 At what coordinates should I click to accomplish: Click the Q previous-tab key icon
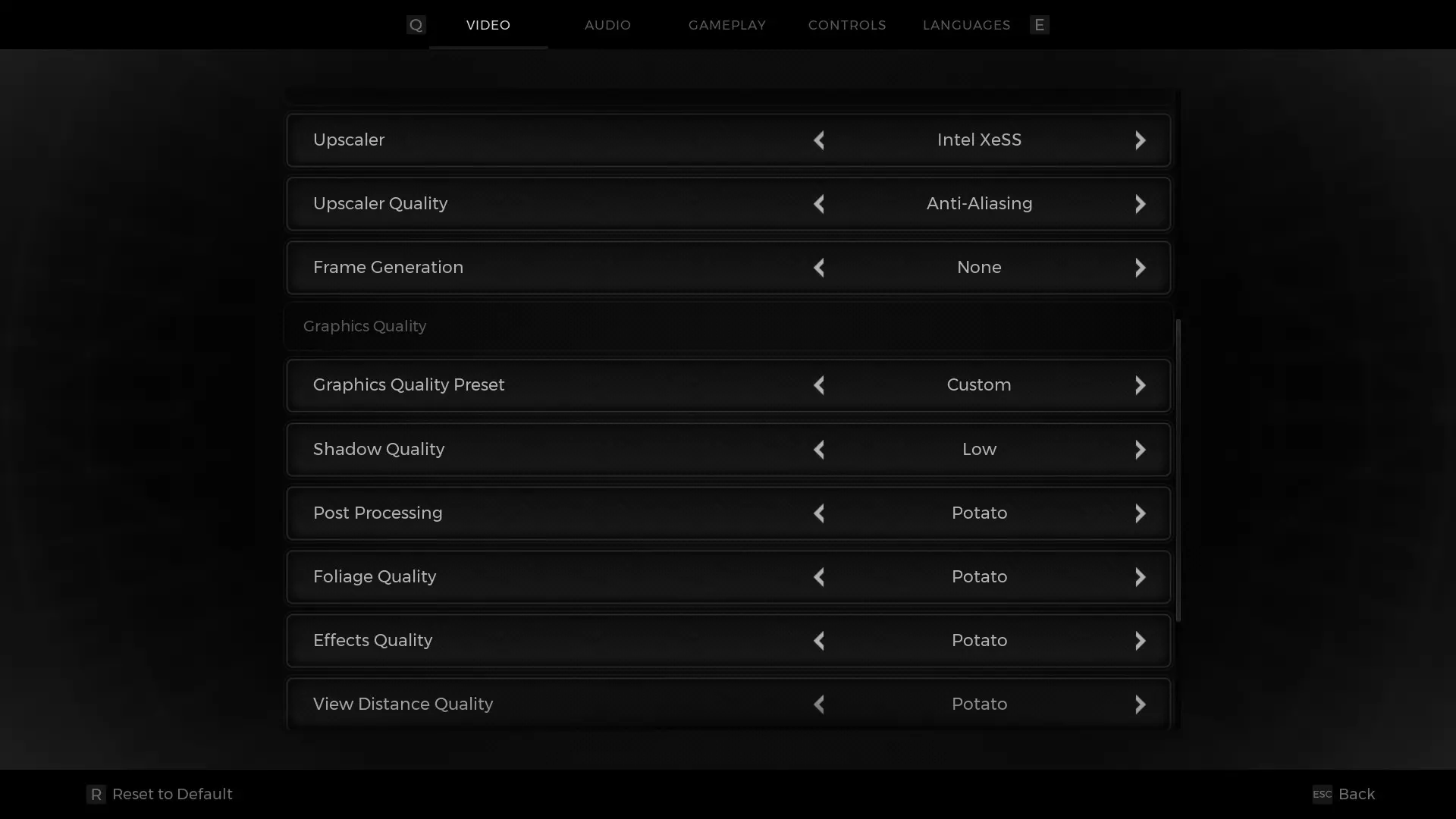click(416, 25)
